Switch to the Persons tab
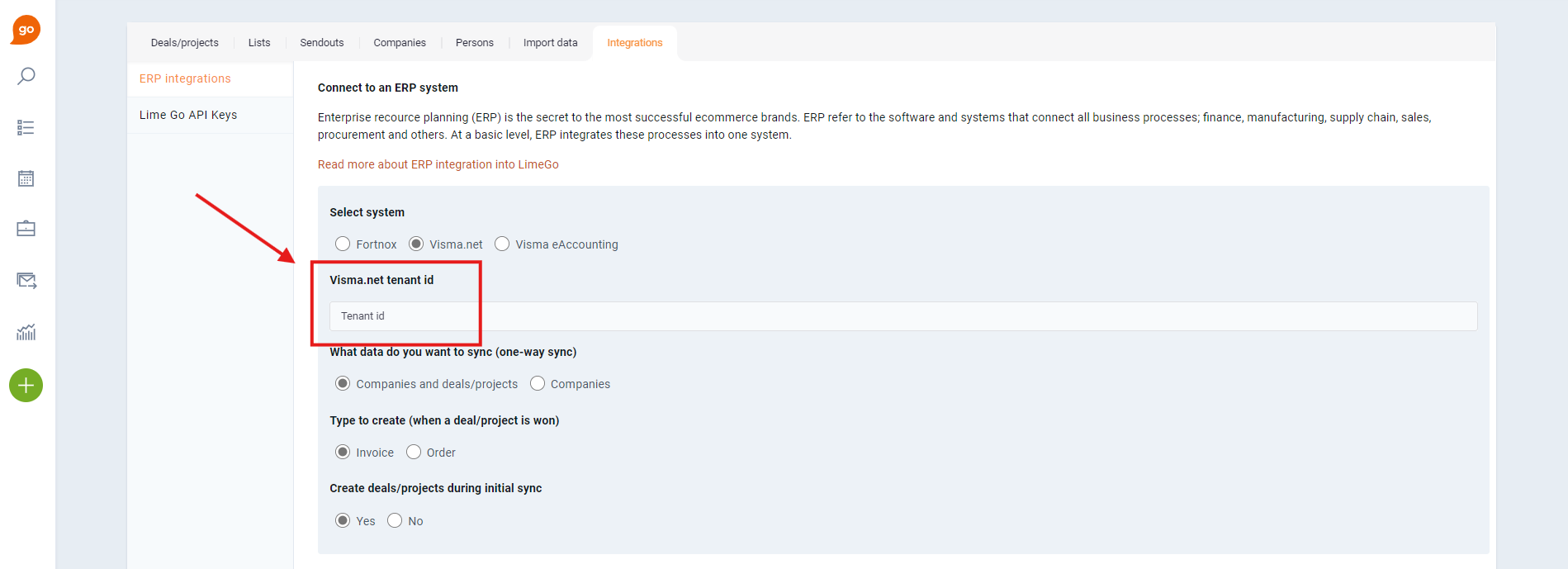The image size is (1568, 569). pos(475,43)
